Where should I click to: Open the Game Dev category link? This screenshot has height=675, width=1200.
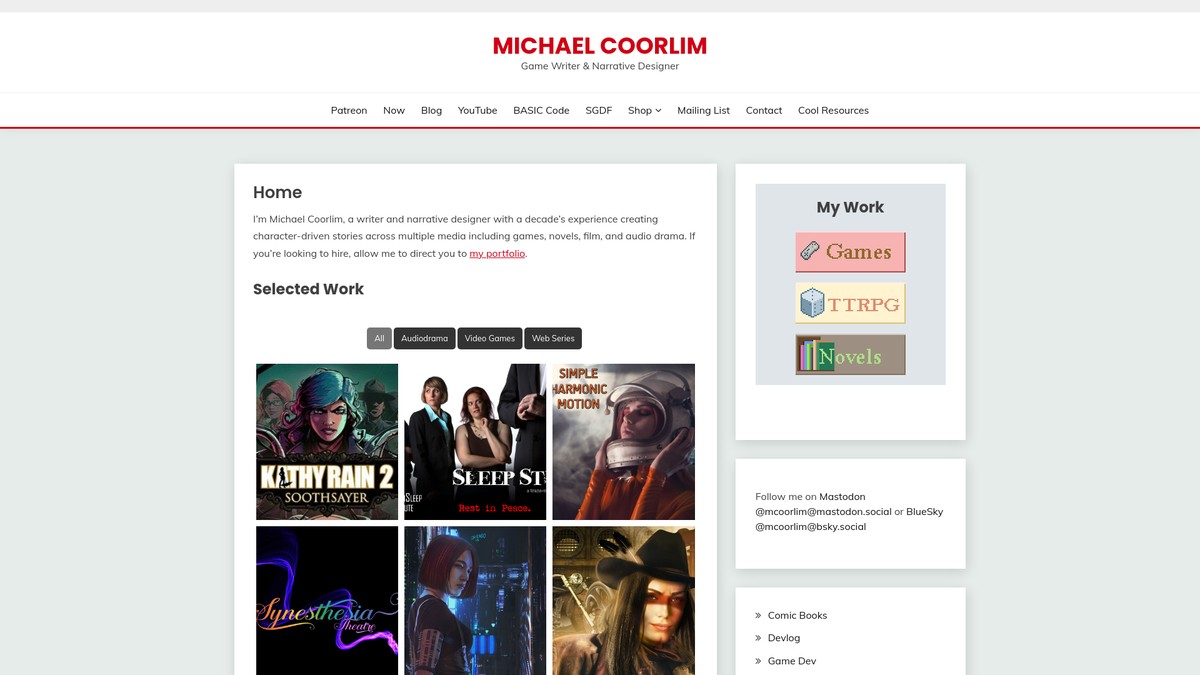792,661
